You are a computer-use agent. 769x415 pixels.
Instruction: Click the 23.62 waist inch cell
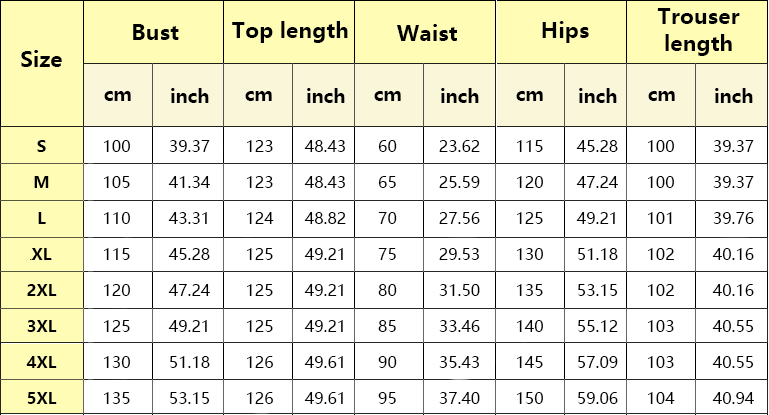point(460,145)
